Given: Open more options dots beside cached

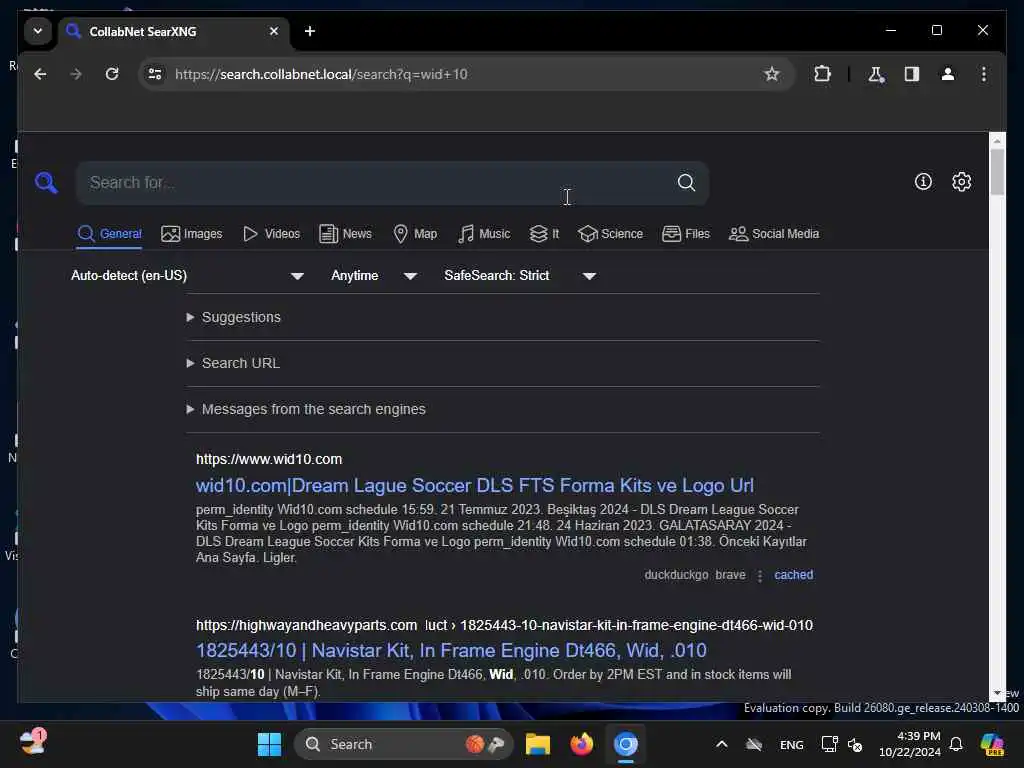Looking at the screenshot, I should (760, 575).
